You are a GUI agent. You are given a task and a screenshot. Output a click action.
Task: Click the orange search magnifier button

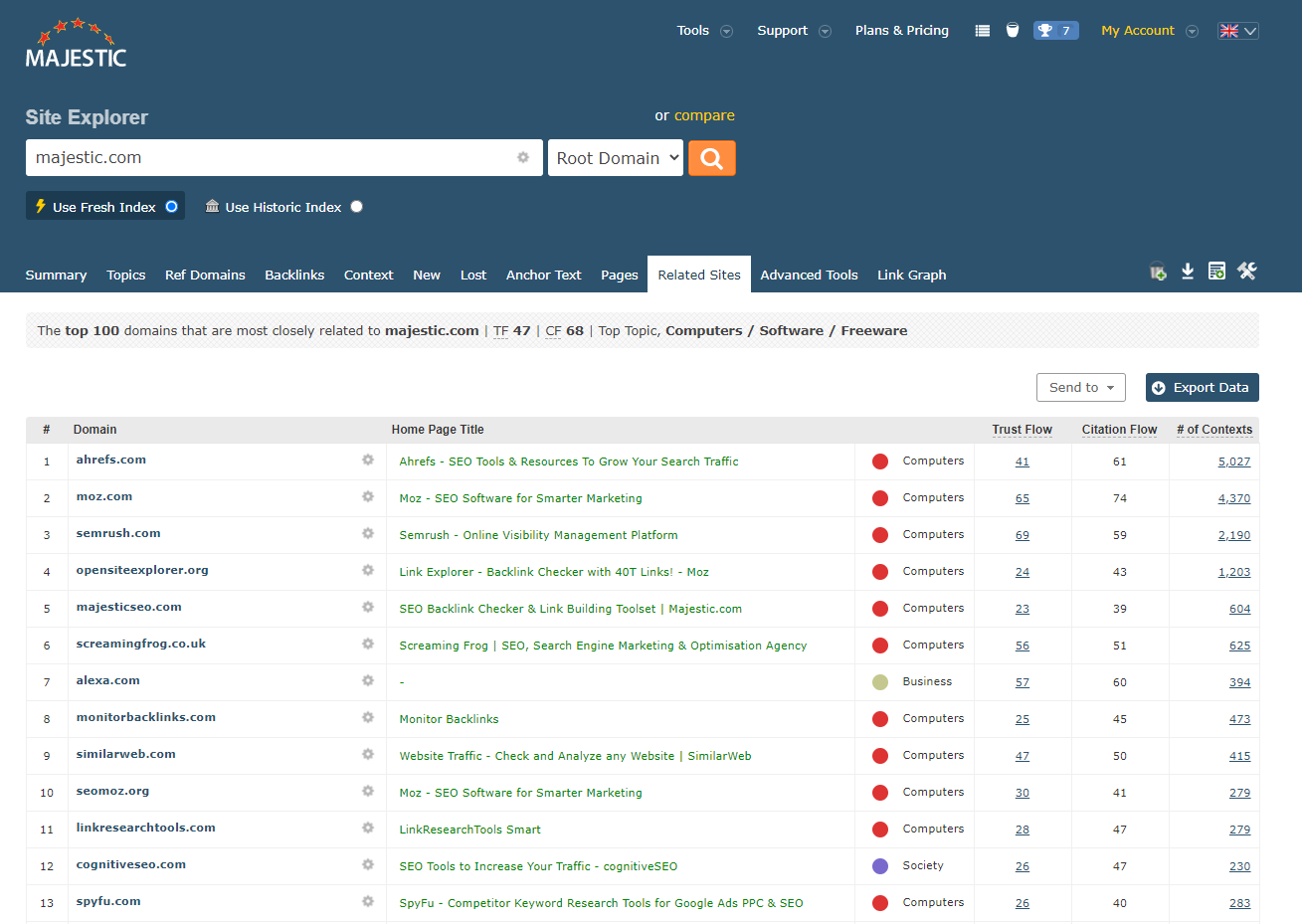711,158
